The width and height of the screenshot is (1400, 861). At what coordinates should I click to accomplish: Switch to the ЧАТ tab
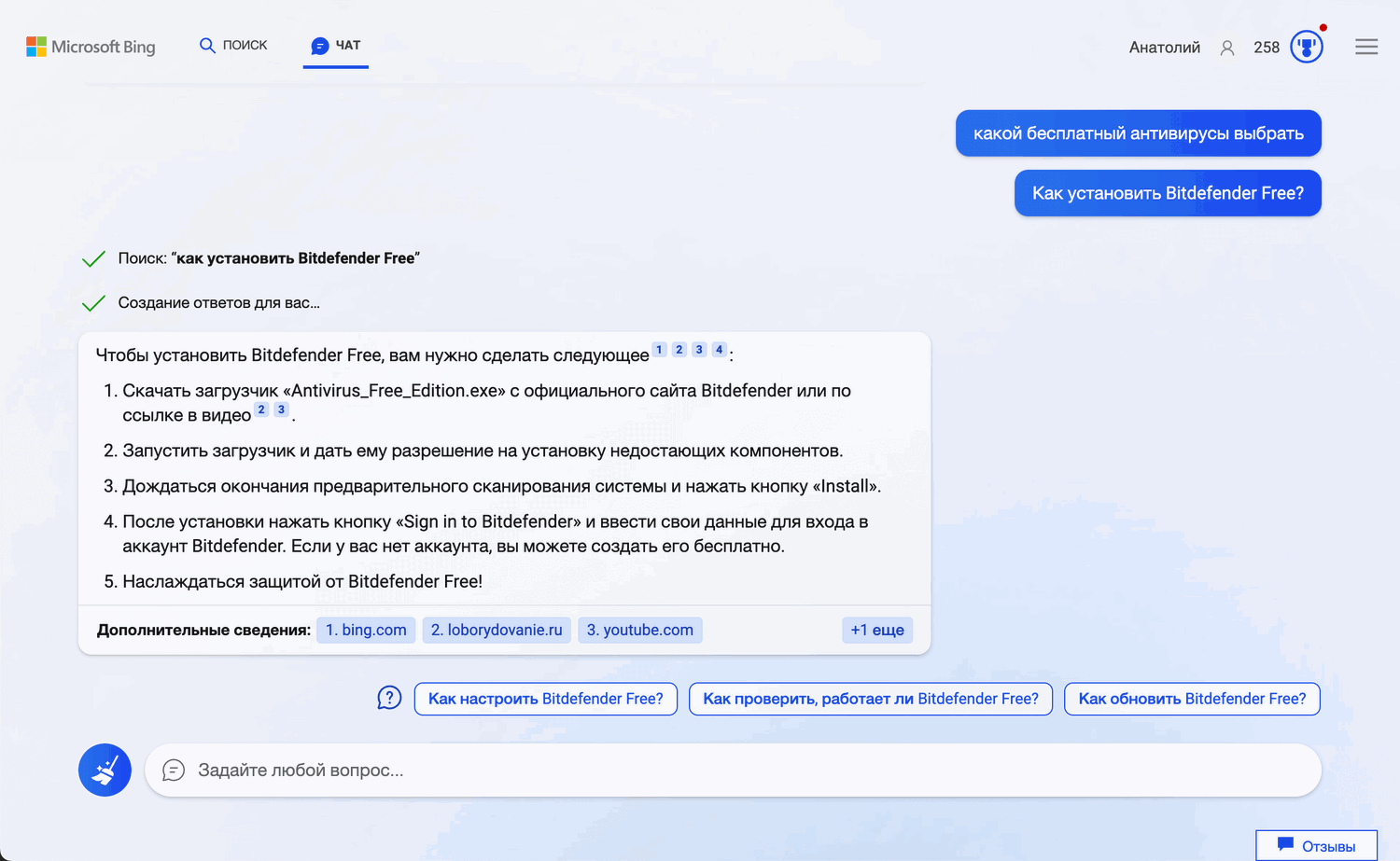coord(336,45)
